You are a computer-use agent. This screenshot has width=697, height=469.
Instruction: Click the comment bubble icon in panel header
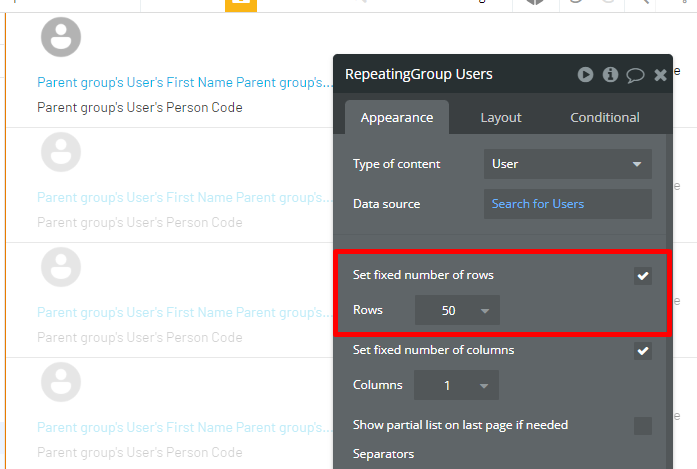635,75
